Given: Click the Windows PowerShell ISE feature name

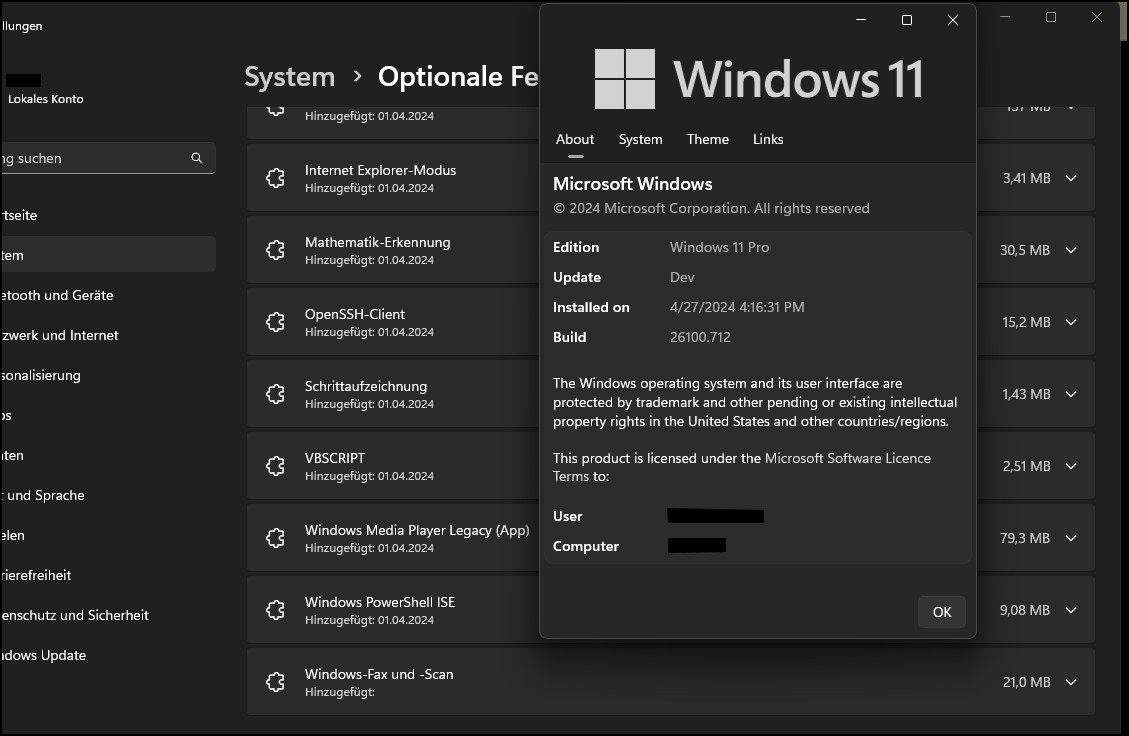Looking at the screenshot, I should point(379,603).
